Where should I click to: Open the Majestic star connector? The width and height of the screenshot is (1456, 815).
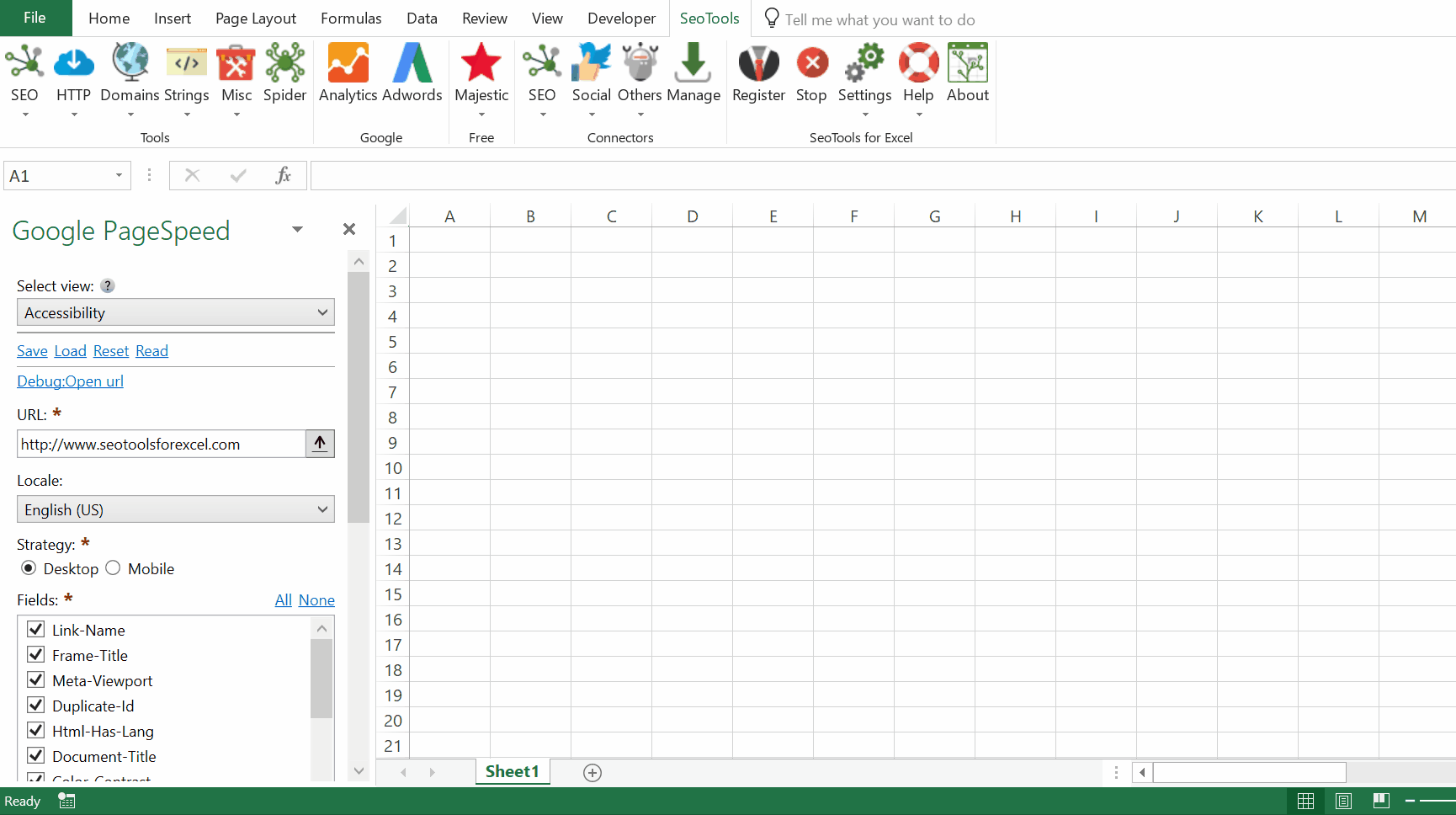[x=481, y=63]
